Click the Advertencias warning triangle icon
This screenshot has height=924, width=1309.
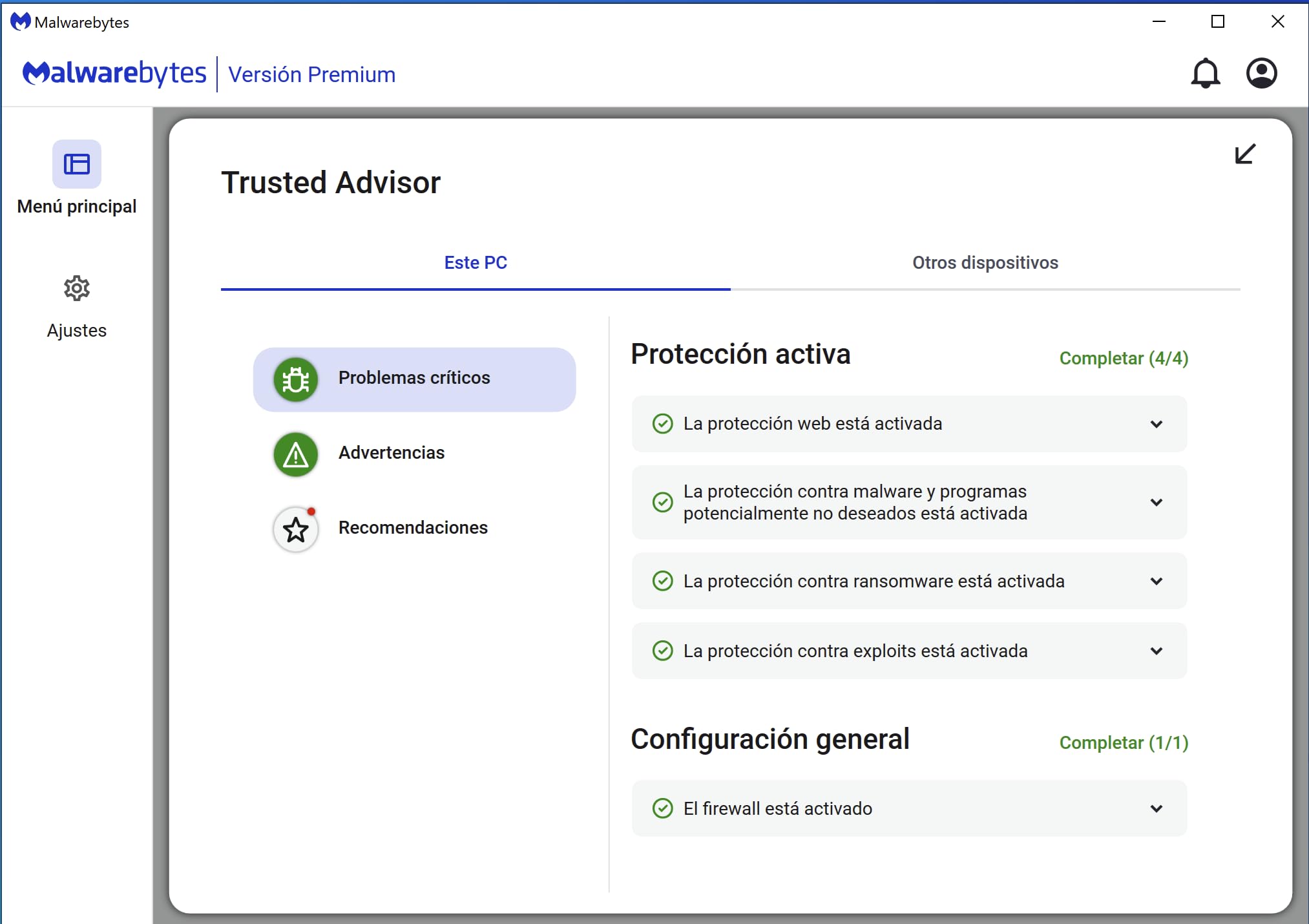point(296,454)
